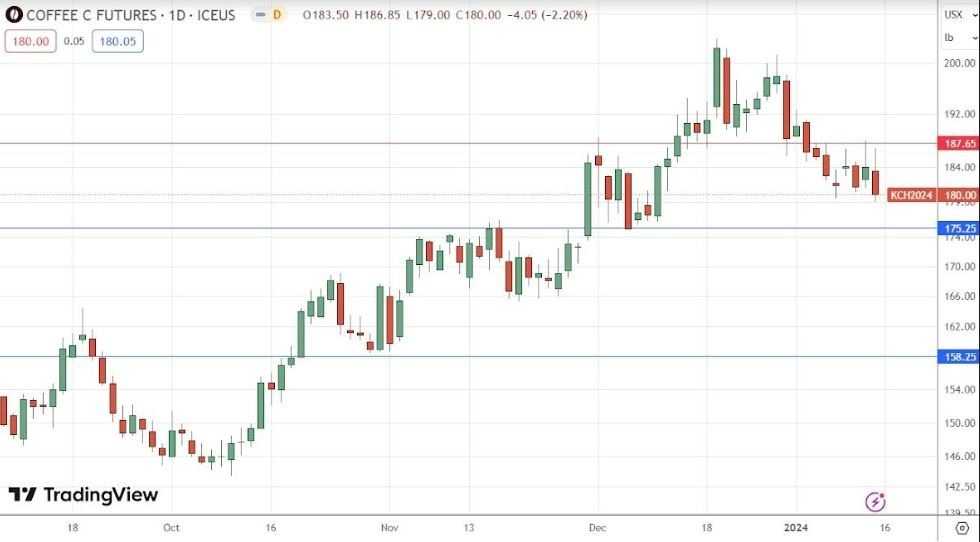Click the lightning bolt flash icon

click(875, 502)
